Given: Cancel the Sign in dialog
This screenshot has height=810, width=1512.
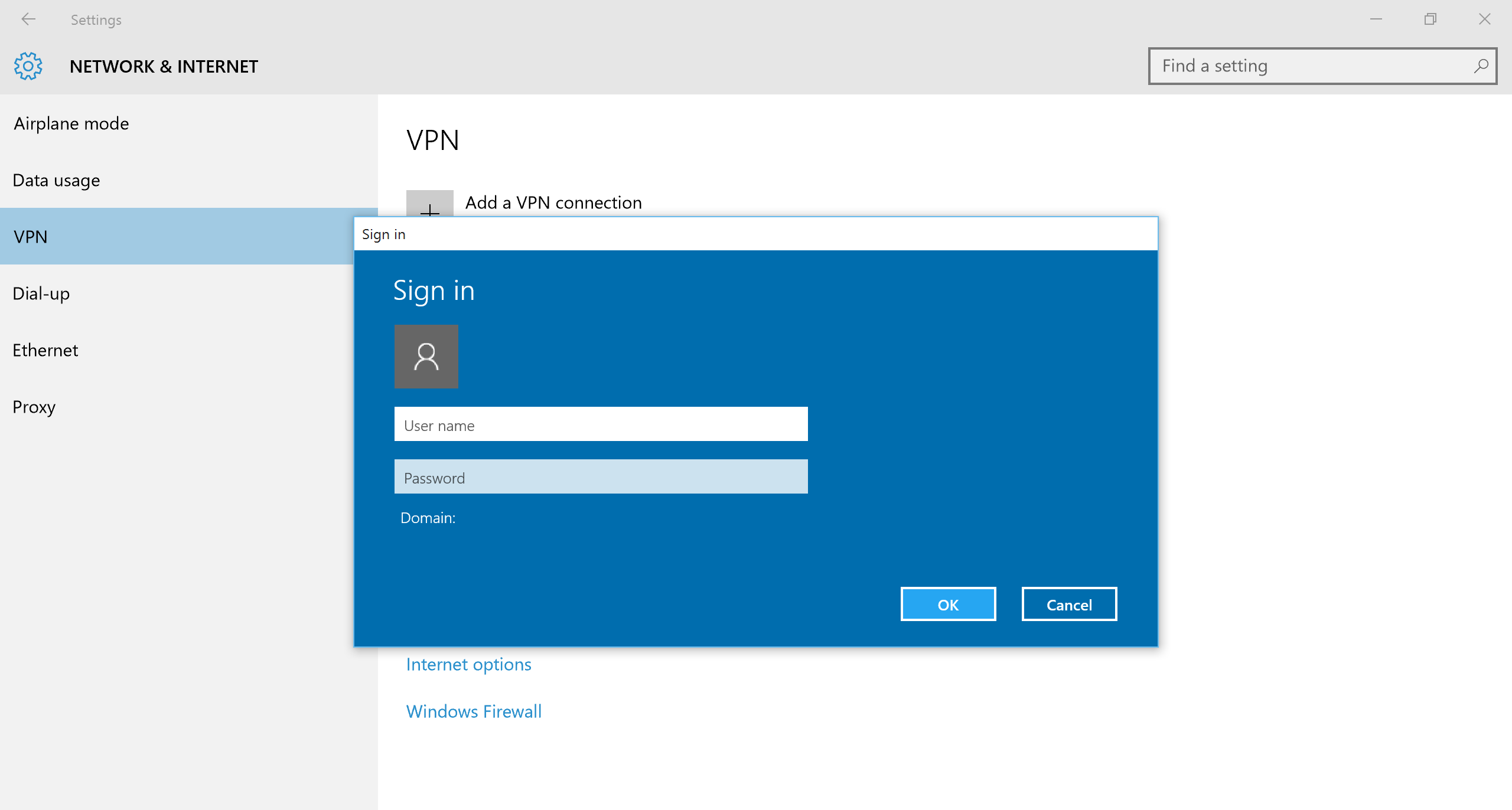Looking at the screenshot, I should pyautogui.click(x=1069, y=604).
